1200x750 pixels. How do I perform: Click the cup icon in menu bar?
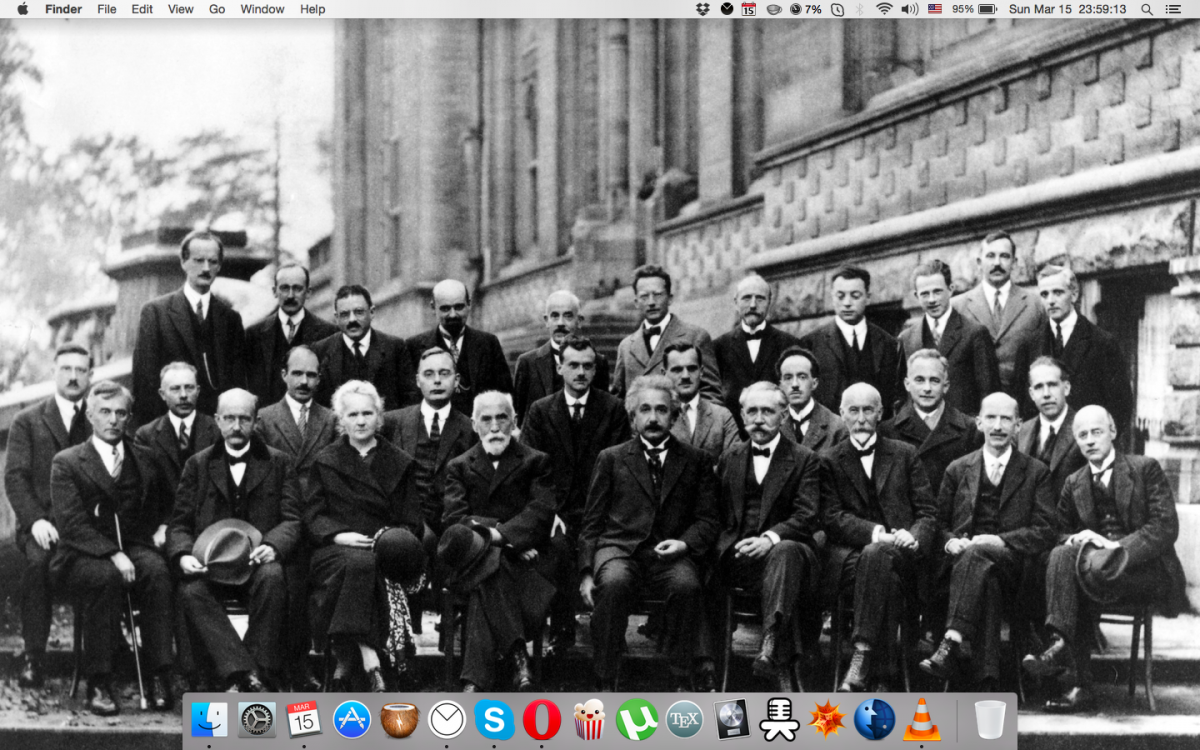pyautogui.click(x=774, y=9)
